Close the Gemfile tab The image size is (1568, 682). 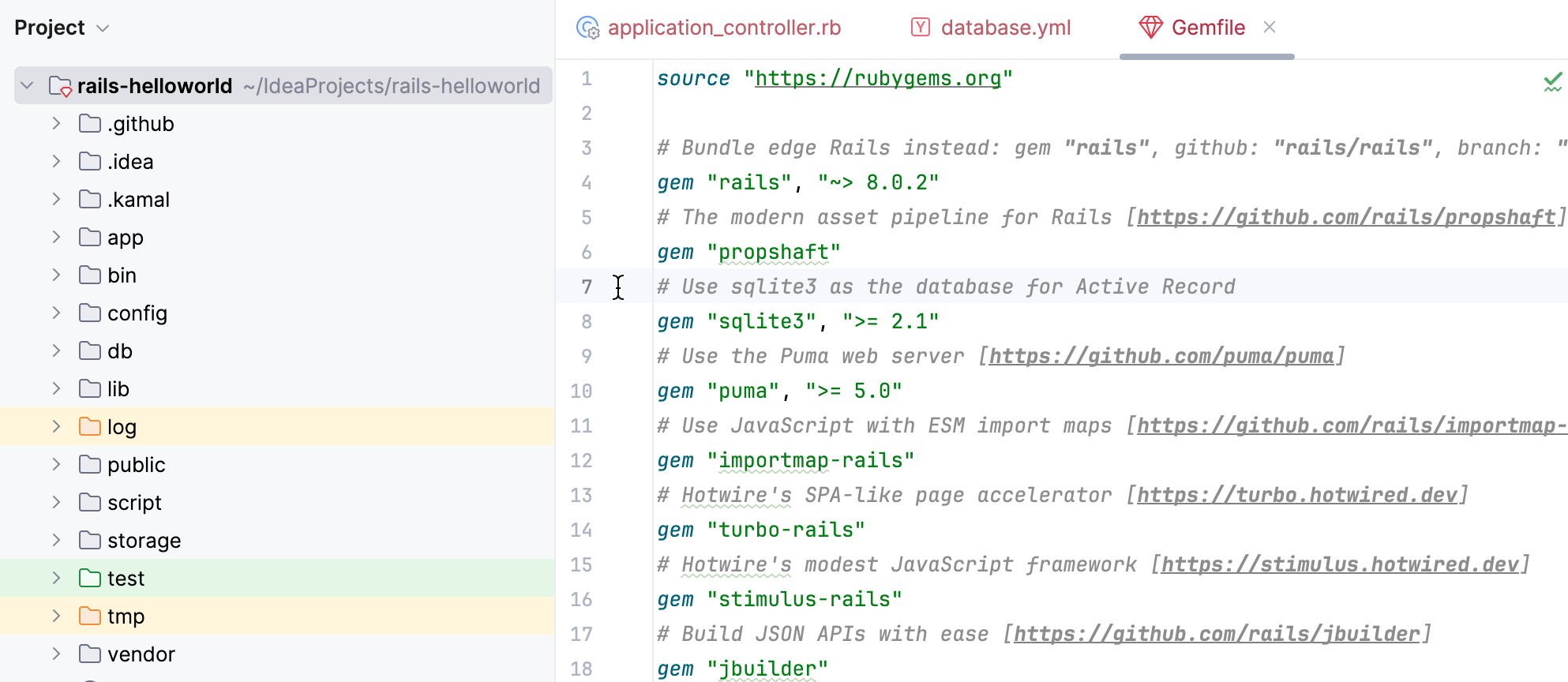click(1270, 28)
